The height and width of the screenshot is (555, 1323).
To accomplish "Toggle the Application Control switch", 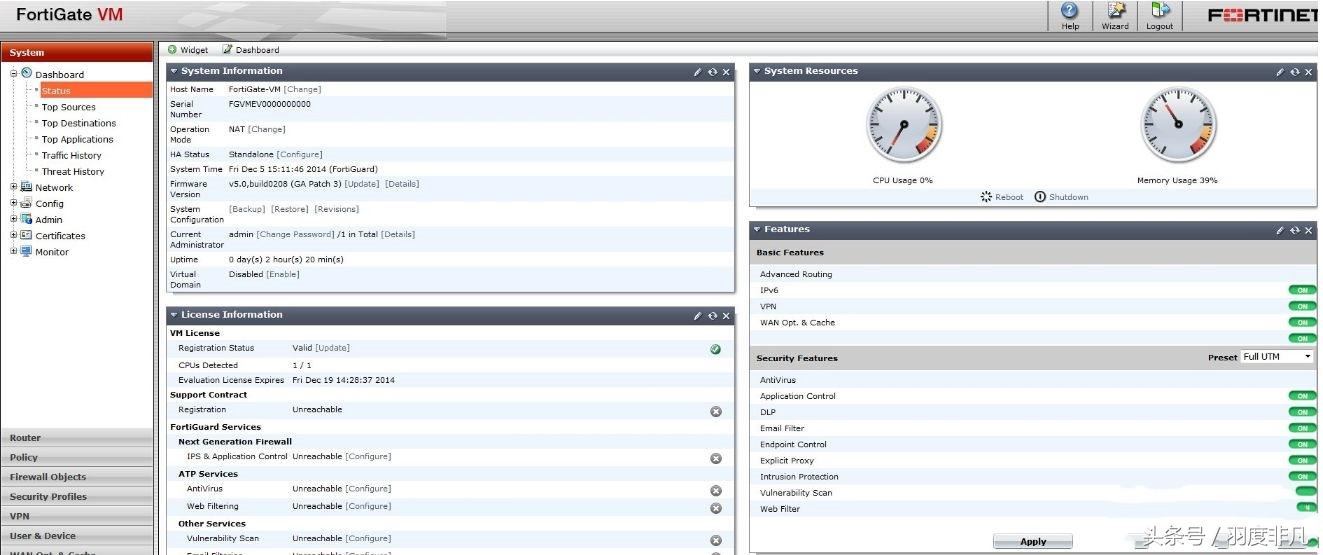I will coord(1301,397).
